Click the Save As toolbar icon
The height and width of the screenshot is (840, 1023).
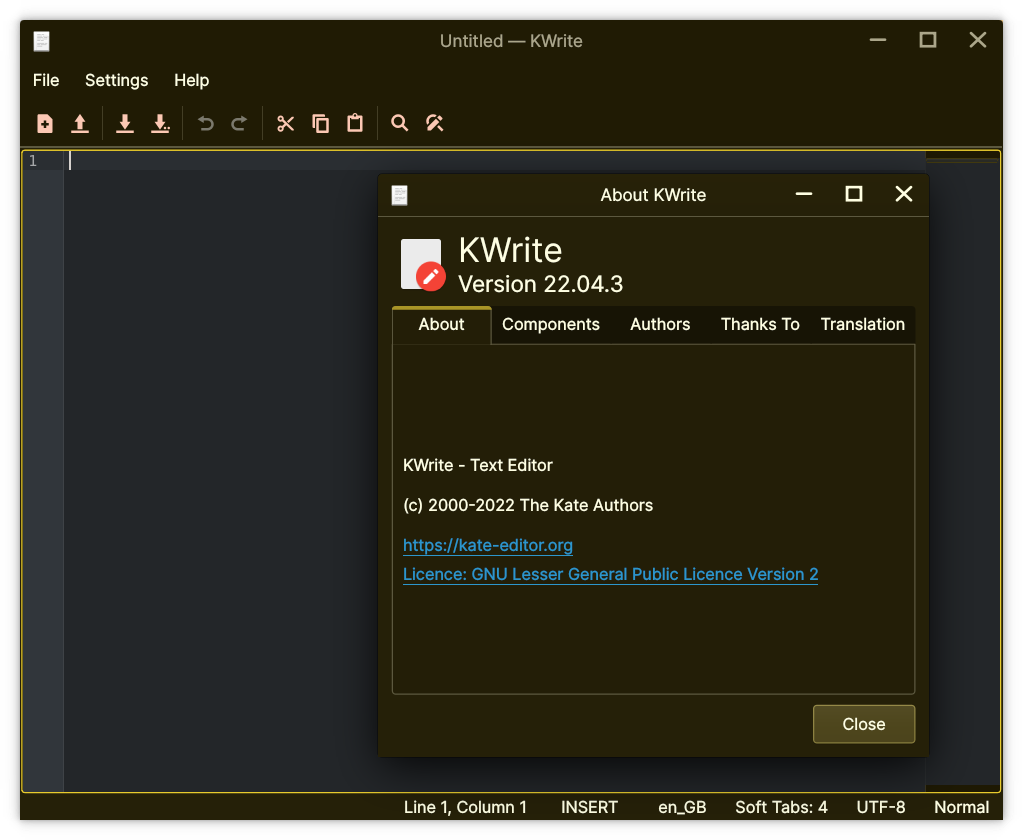160,123
